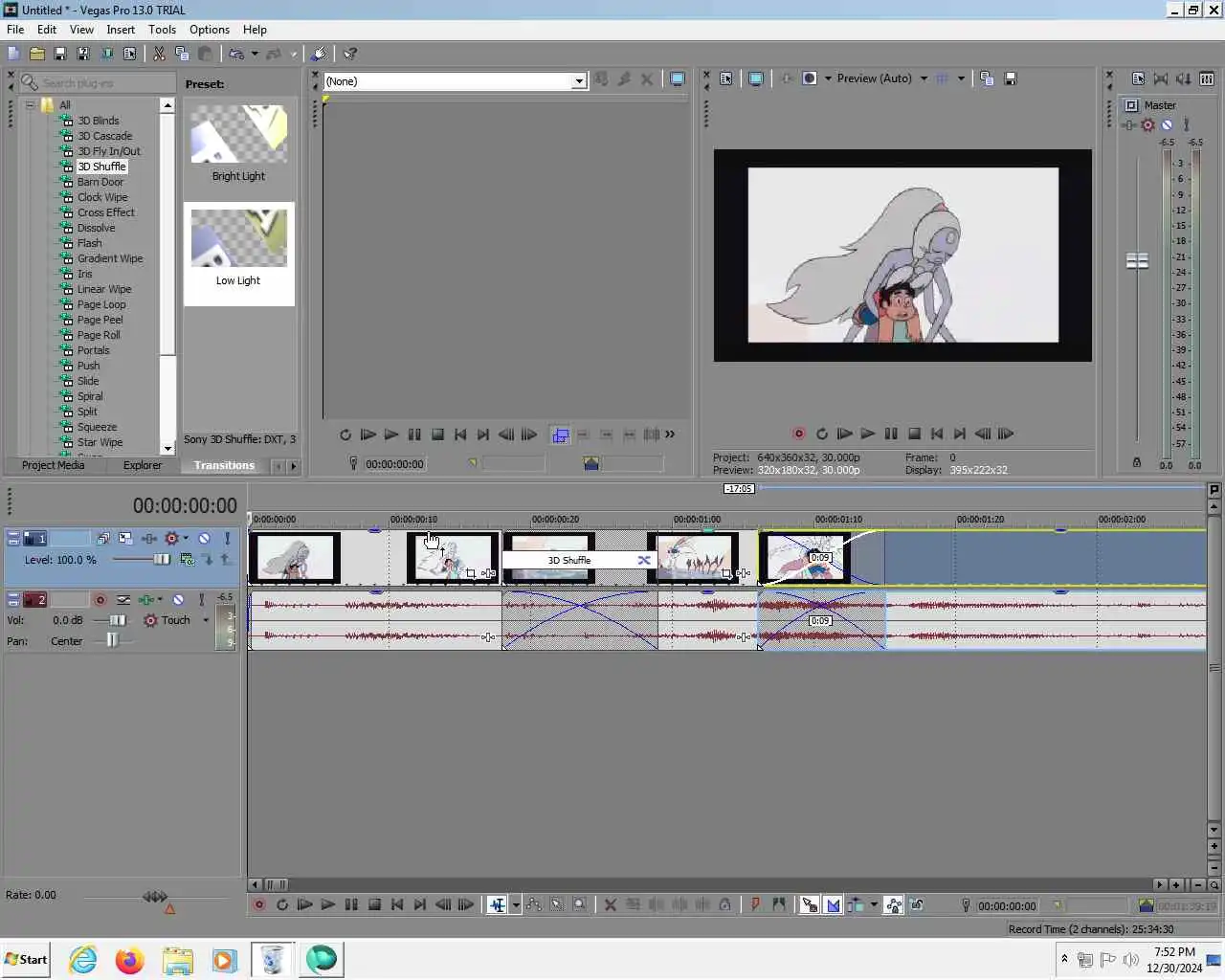Arm audio track 2 for record
Screen dimensions: 1225x980
[x=100, y=600]
